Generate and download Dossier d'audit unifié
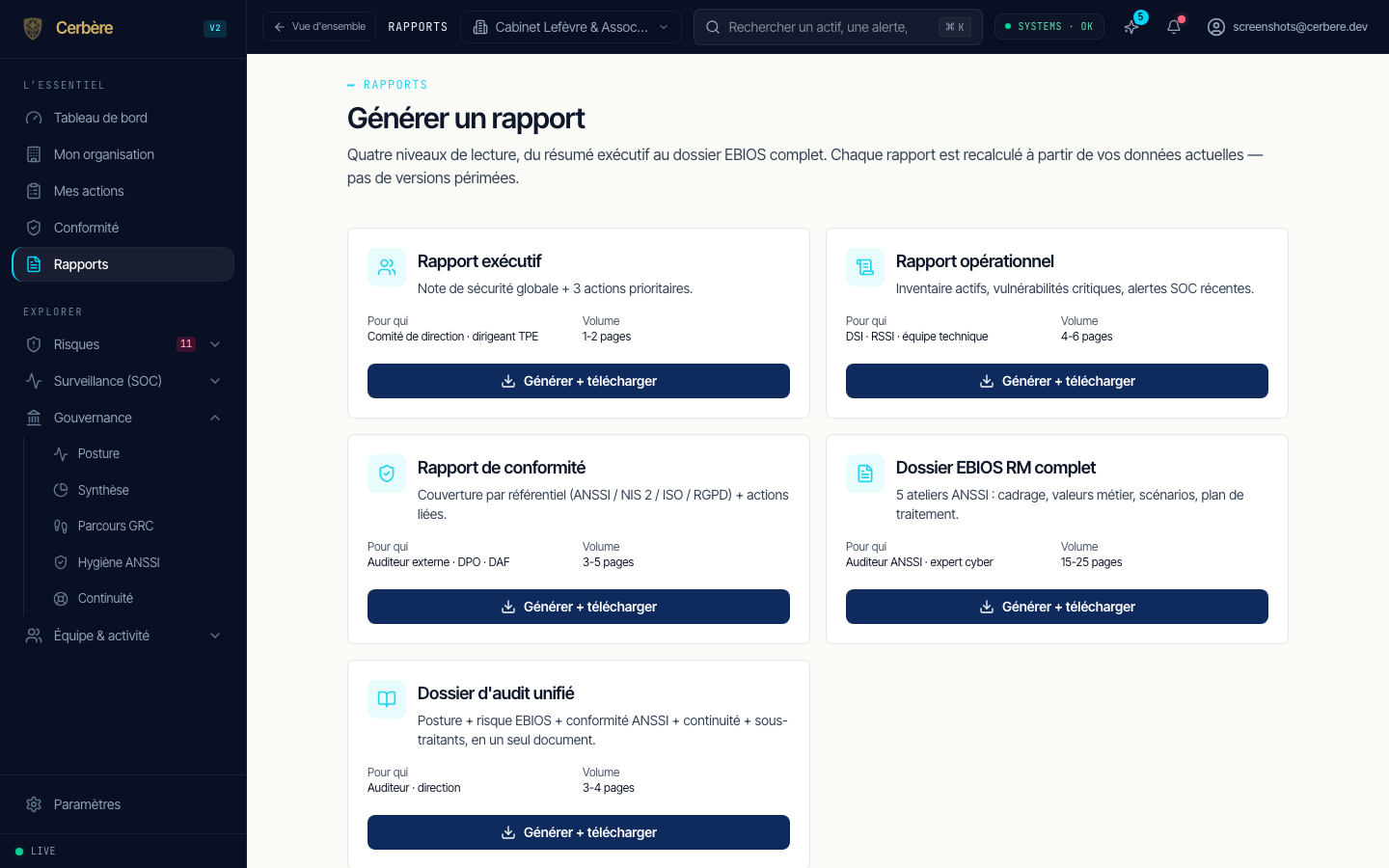 coord(579,832)
